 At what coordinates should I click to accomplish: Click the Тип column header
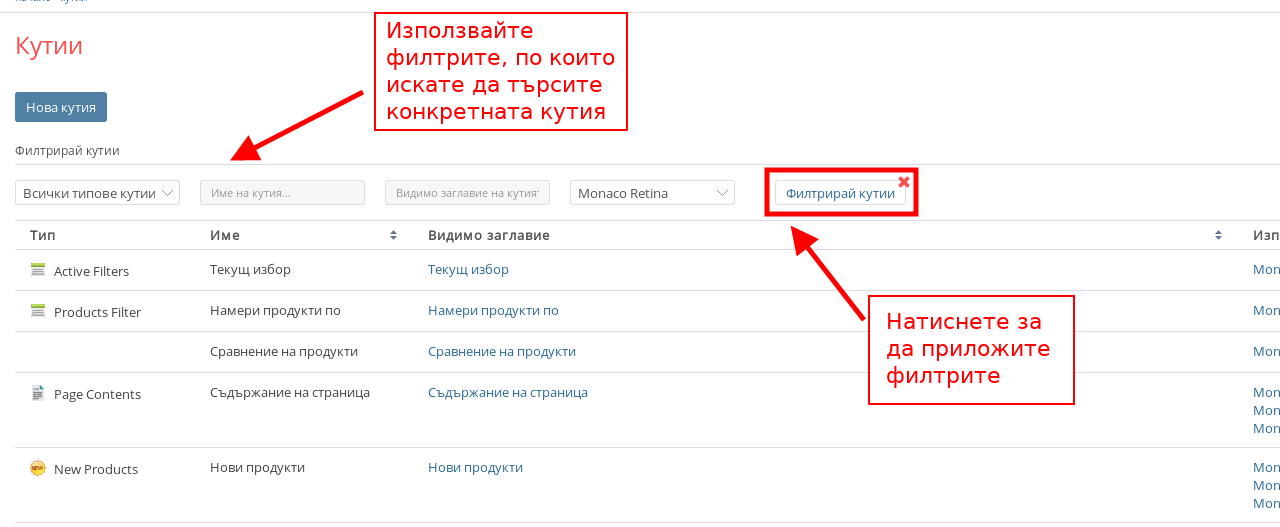pos(43,235)
